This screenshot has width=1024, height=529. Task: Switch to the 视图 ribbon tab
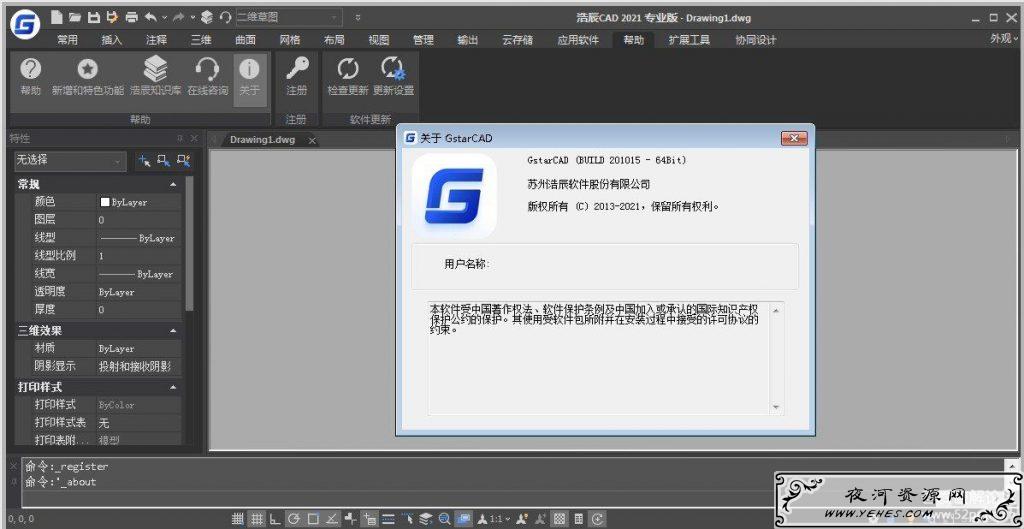pos(379,40)
